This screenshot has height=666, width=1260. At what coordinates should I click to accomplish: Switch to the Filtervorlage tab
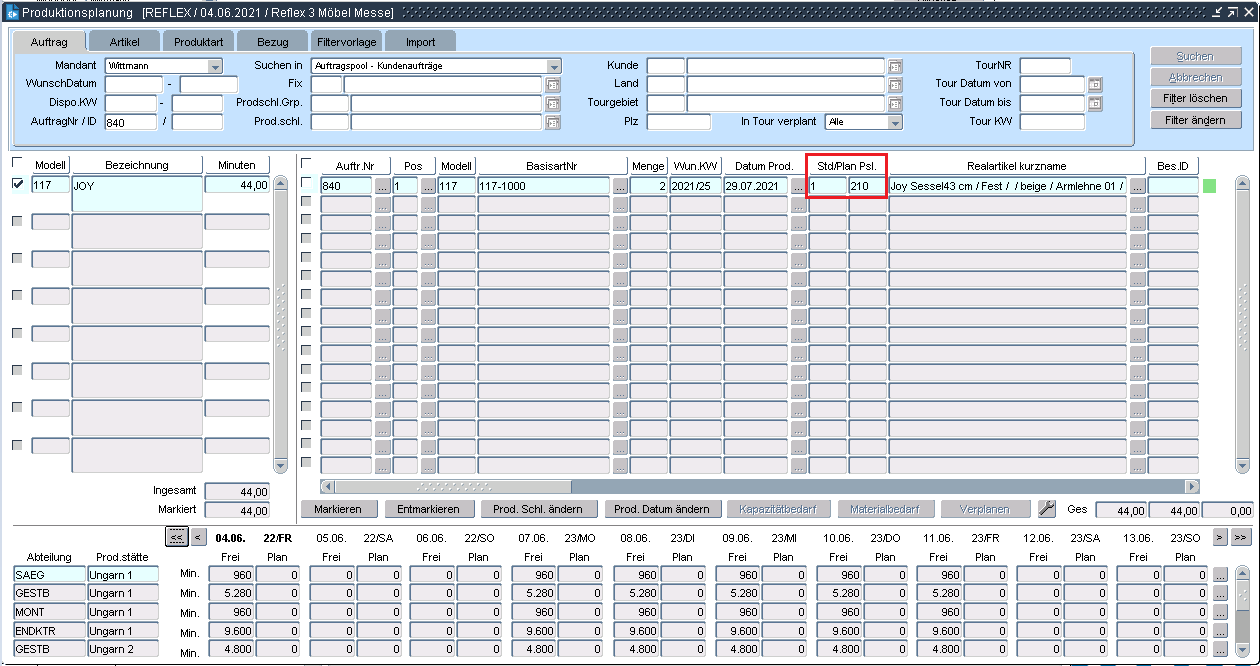(x=346, y=42)
